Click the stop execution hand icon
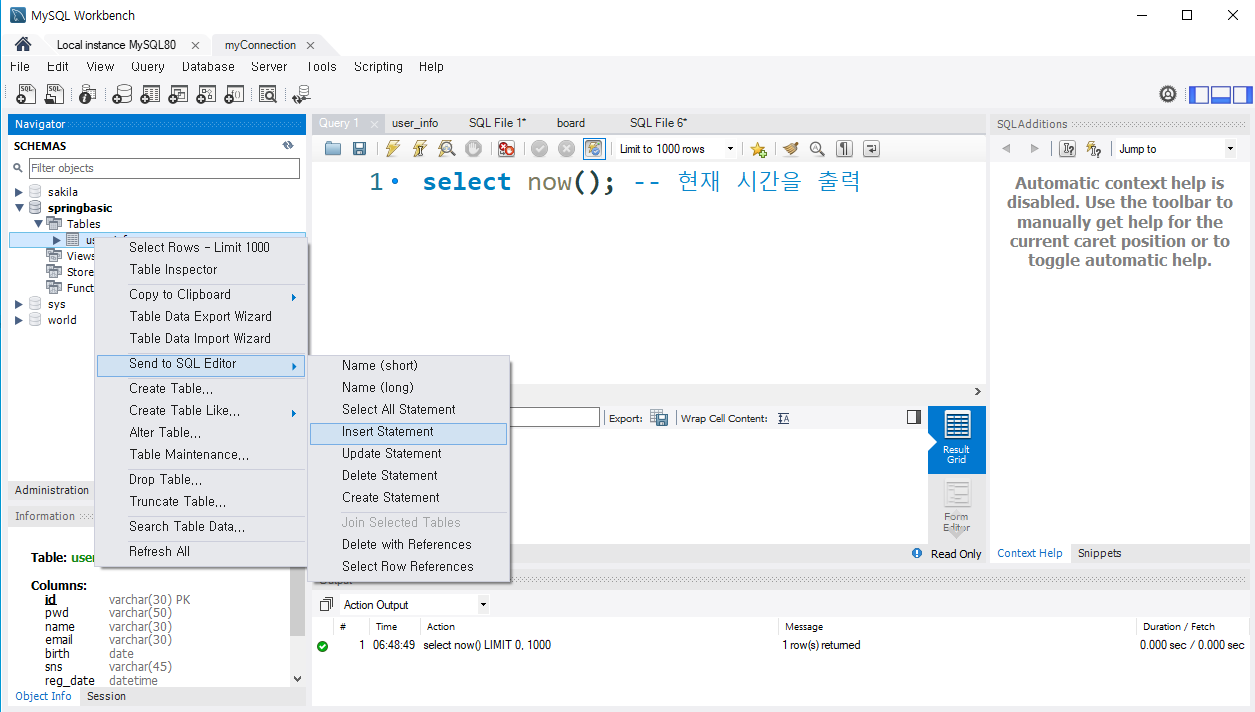 click(x=473, y=148)
